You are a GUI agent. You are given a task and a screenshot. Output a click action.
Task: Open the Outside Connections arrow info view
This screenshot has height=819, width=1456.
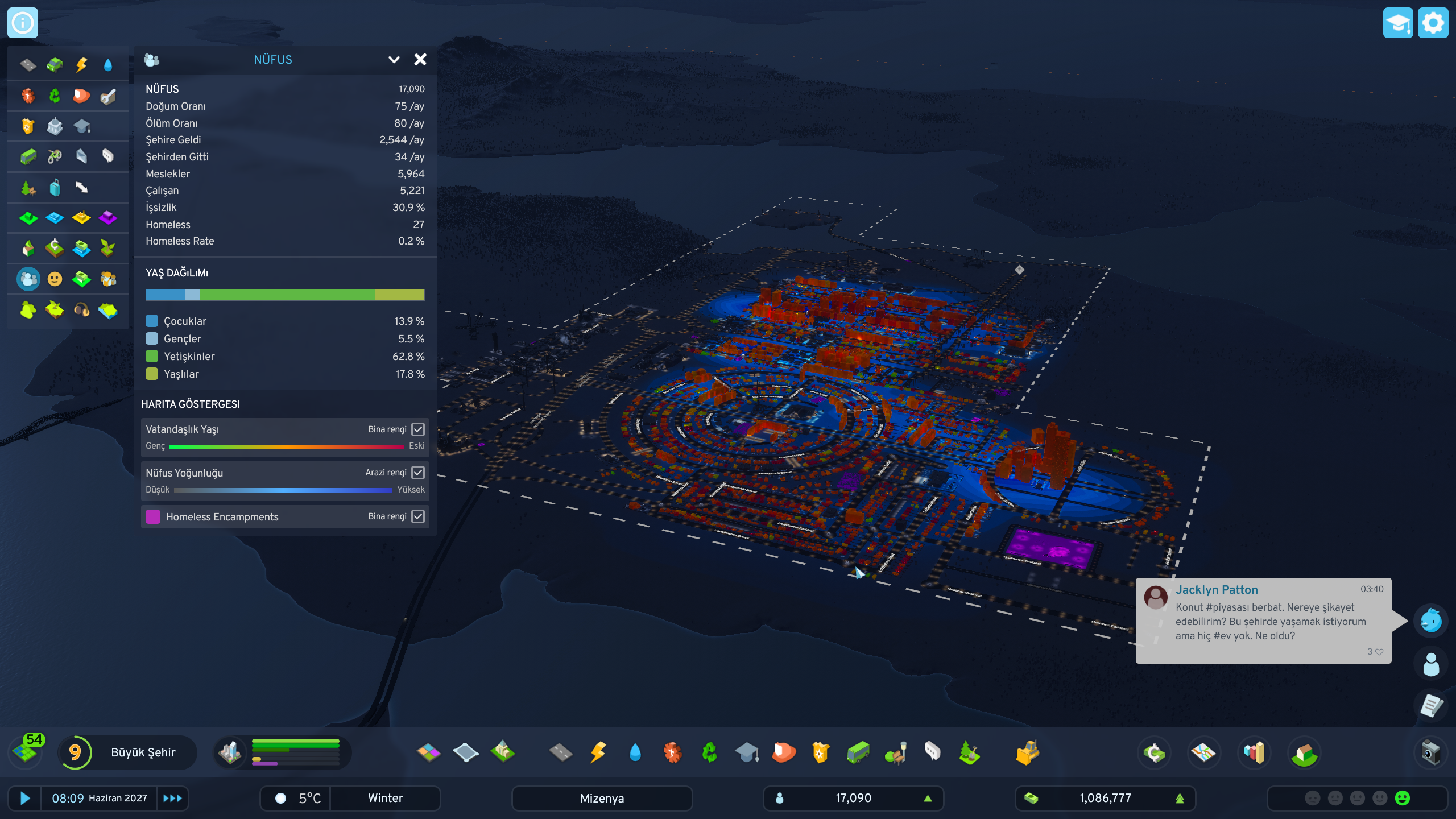pos(81,187)
